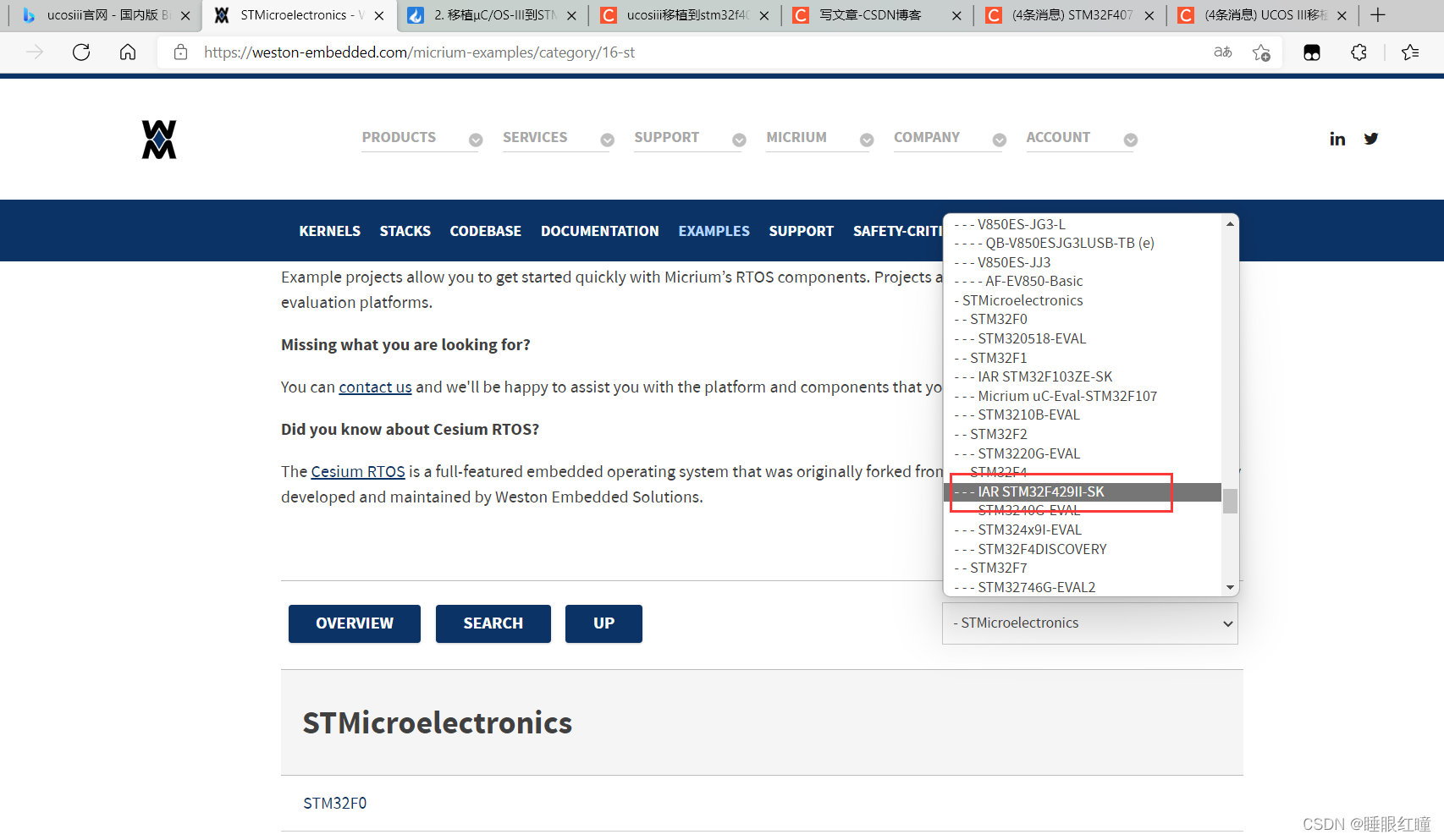
Task: Select STM32746G-EVAL2 option
Action: tap(1083, 587)
